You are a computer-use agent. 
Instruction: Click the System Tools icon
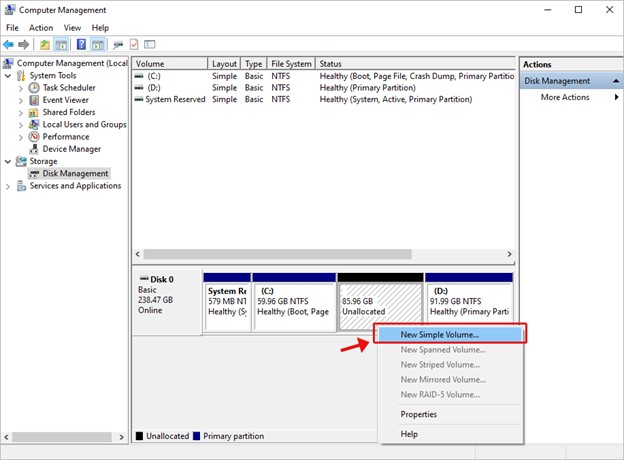click(21, 76)
